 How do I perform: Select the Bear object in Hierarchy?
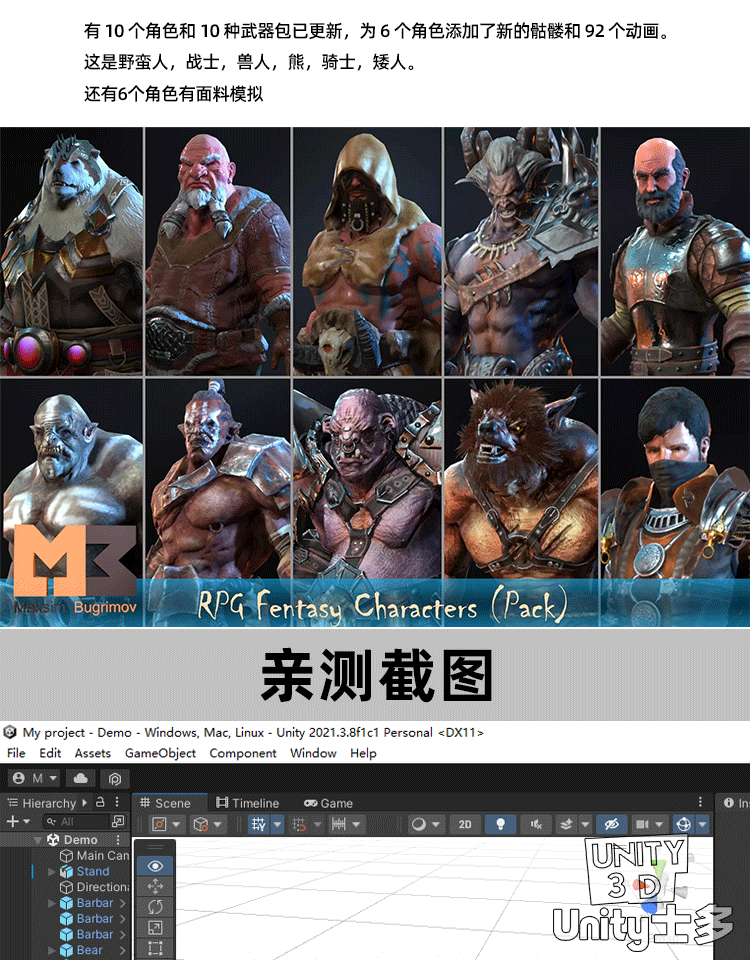click(x=81, y=950)
